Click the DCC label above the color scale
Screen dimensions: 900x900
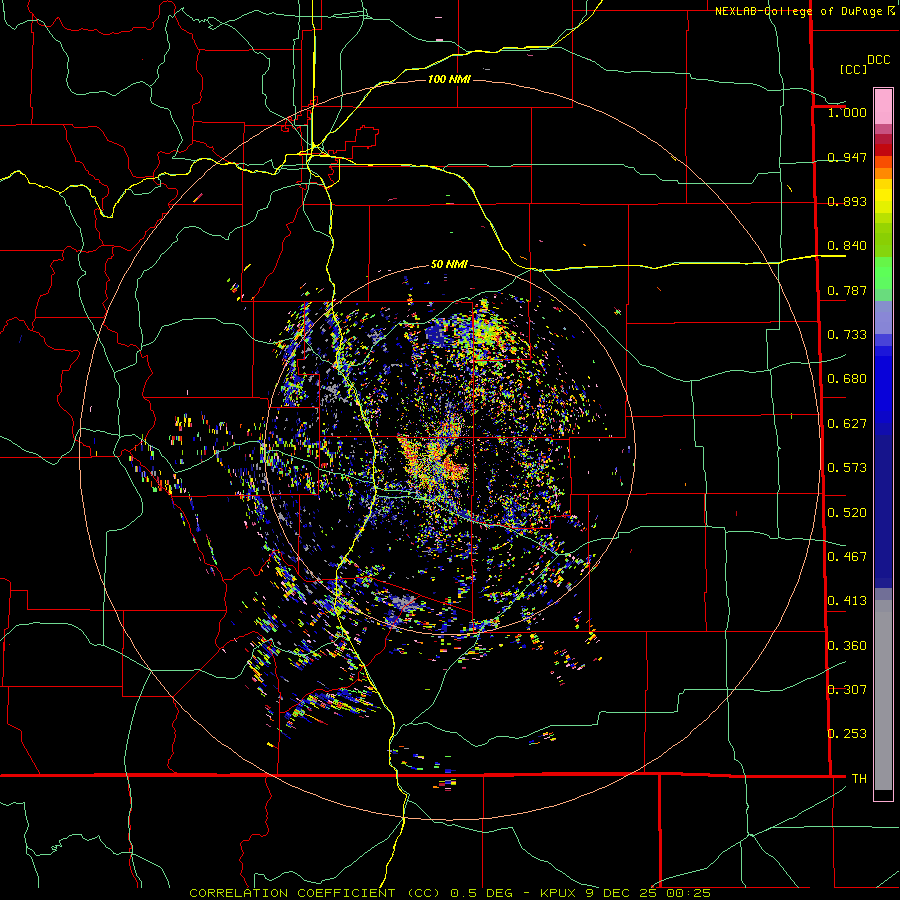[878, 60]
